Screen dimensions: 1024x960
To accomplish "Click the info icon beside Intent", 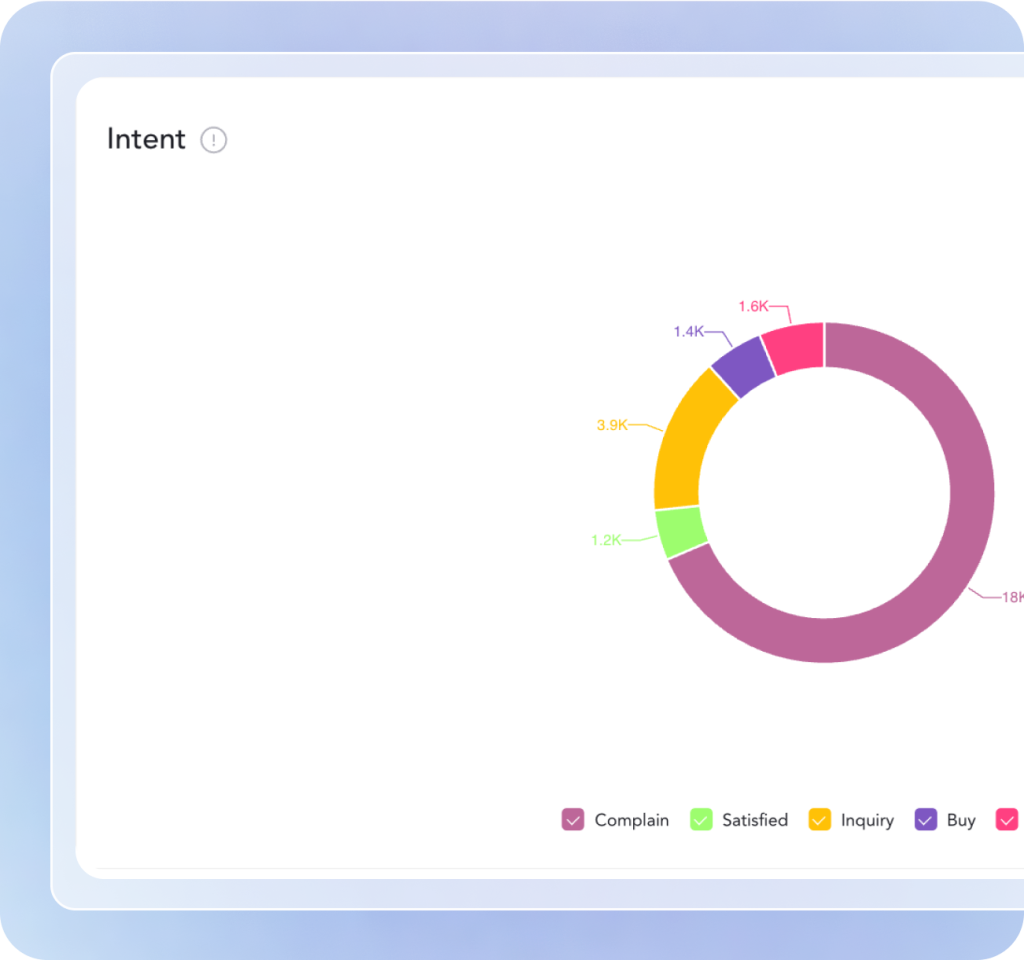I will click(x=214, y=140).
